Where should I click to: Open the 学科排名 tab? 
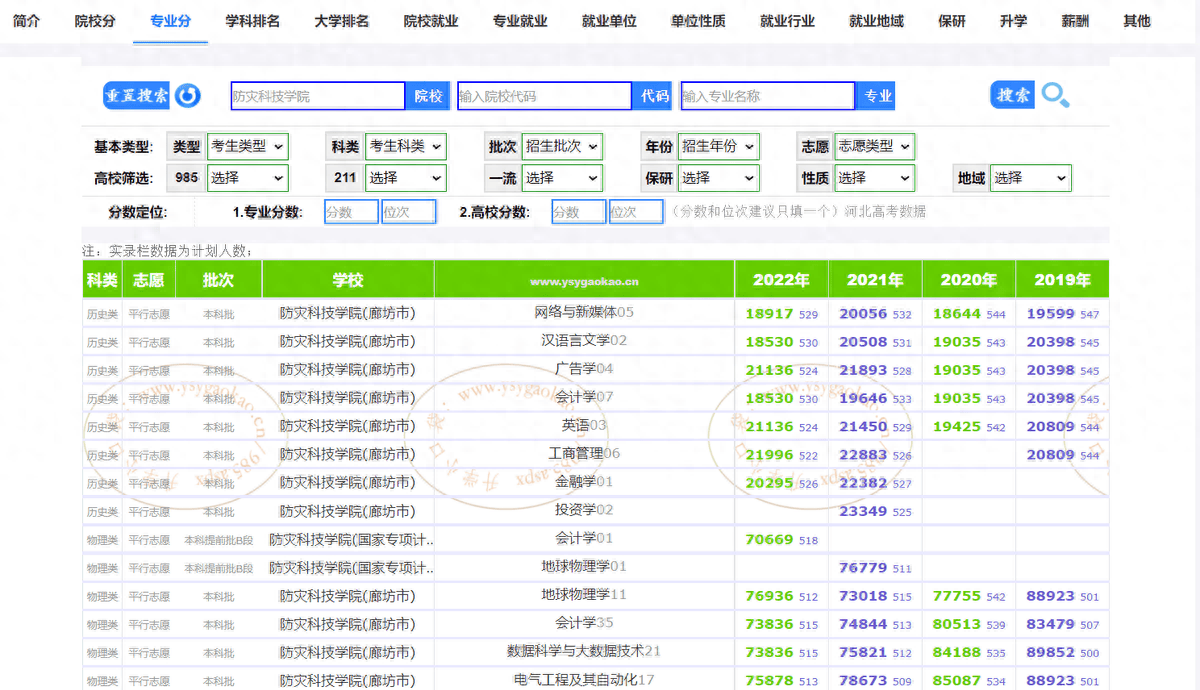252,21
